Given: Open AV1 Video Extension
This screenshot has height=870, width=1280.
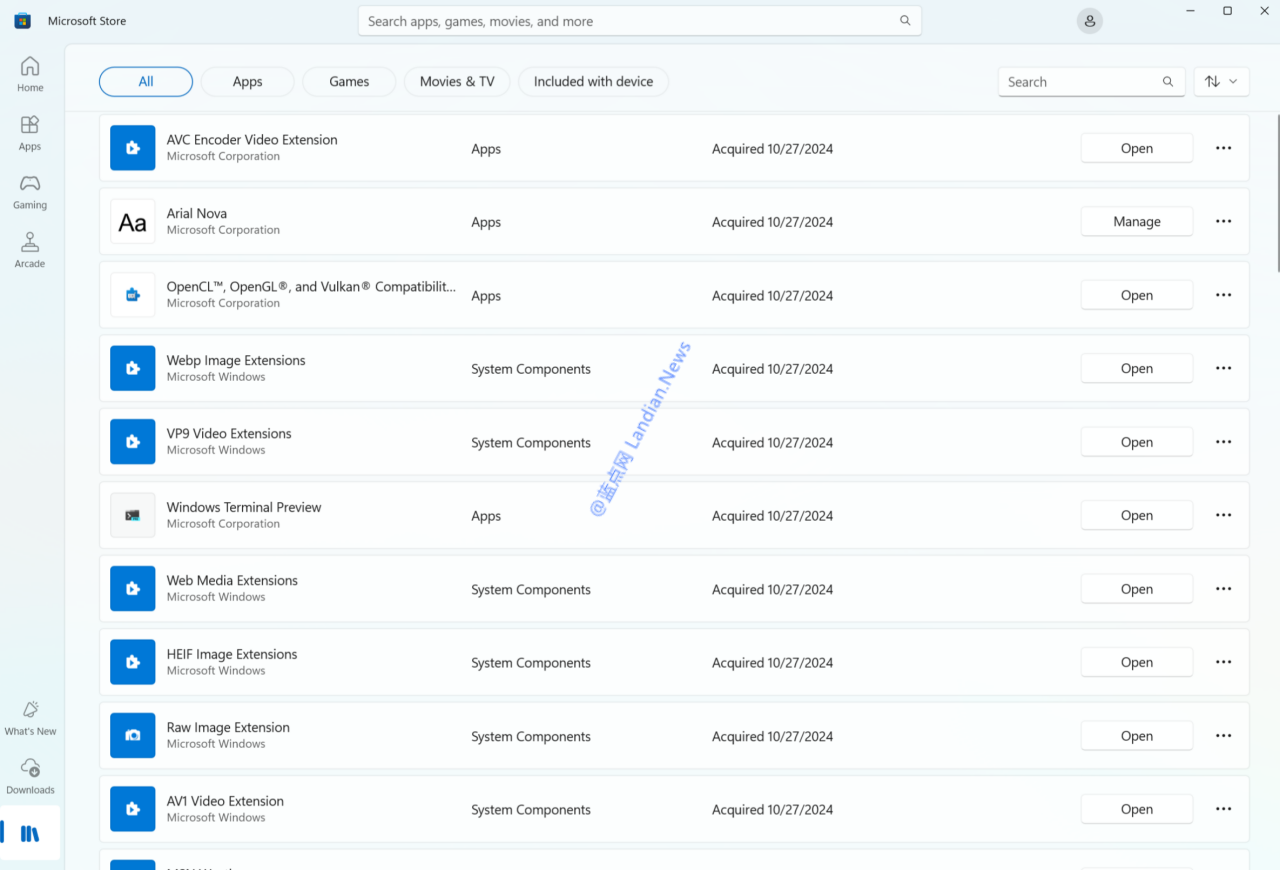Looking at the screenshot, I should coord(1136,809).
